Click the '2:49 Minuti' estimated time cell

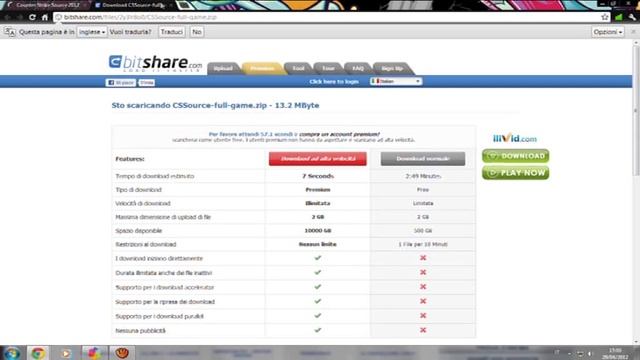tap(423, 176)
